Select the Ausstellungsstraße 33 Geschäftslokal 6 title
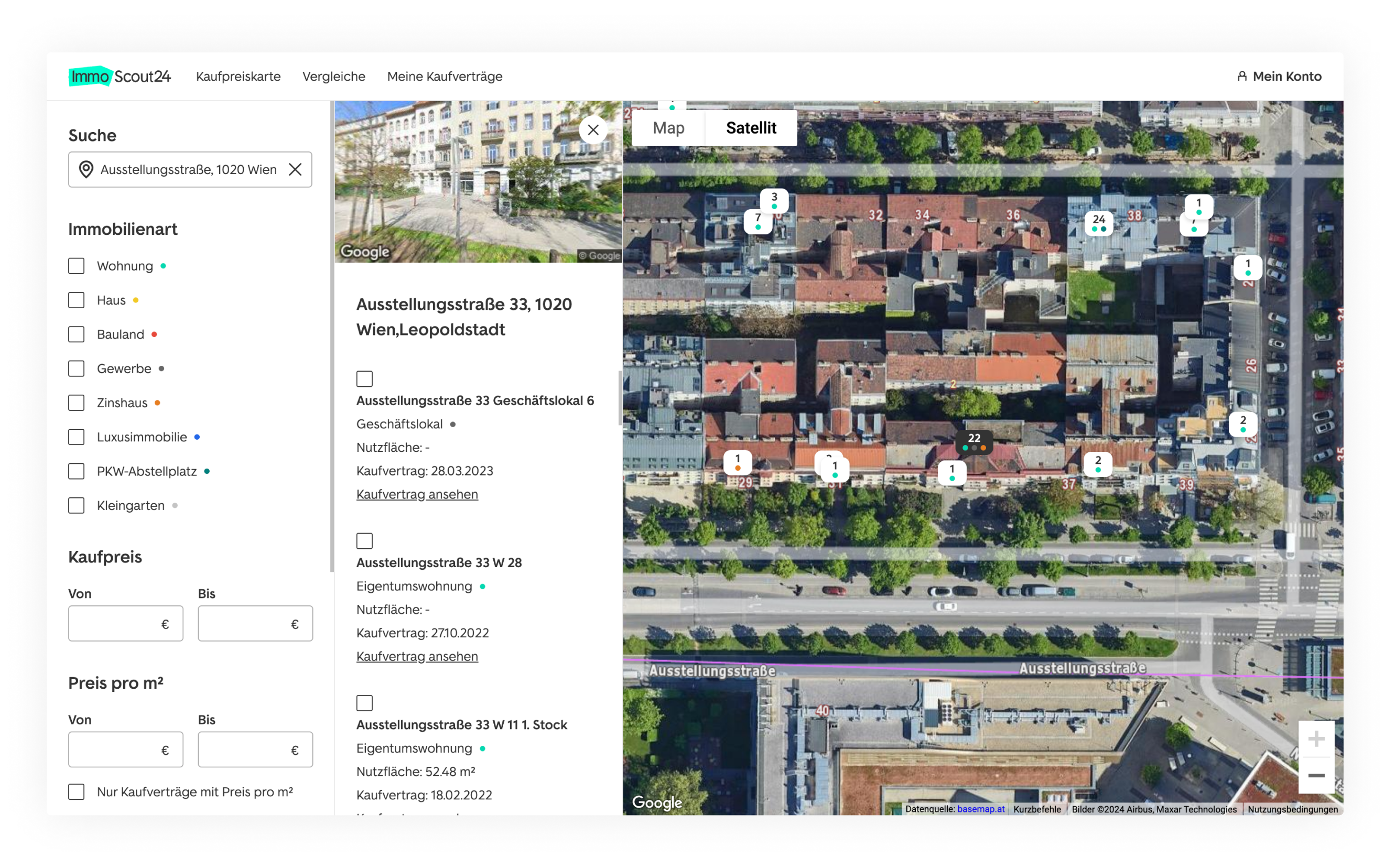Viewport: 1396px width, 868px height. [475, 400]
